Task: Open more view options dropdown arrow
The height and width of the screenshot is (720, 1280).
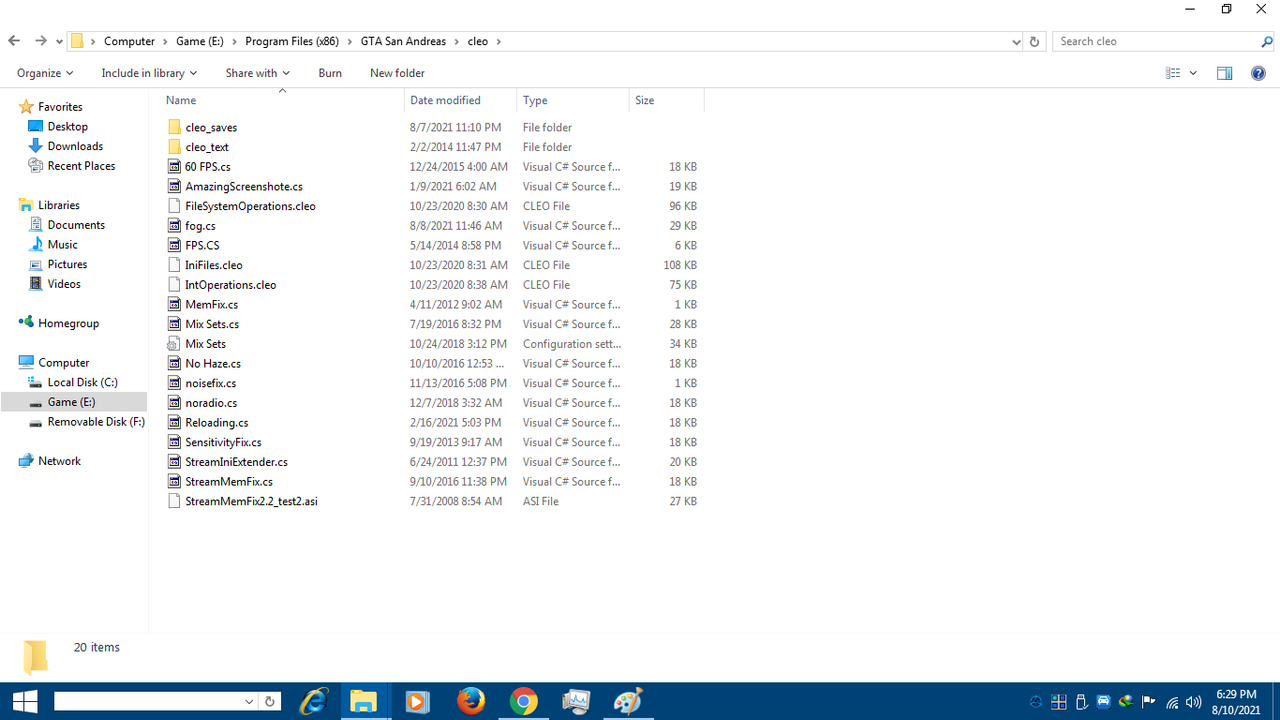Action: tap(1193, 73)
